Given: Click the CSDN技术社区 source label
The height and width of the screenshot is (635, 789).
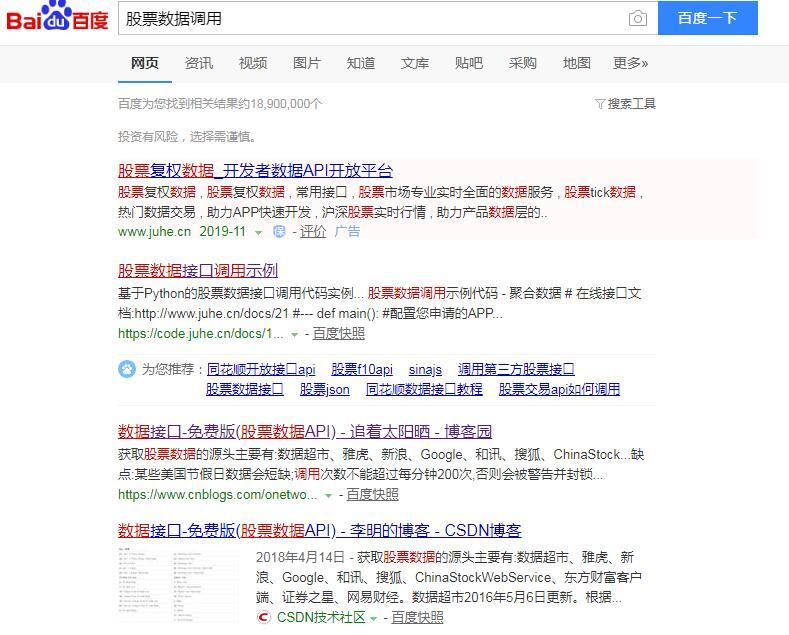Looking at the screenshot, I should 321,617.
